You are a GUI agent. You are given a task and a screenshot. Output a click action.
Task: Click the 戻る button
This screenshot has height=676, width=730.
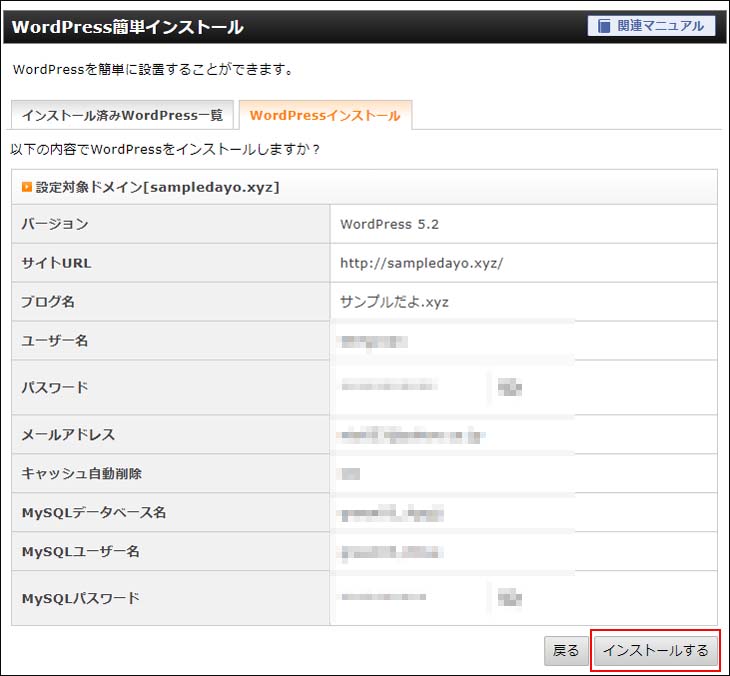tap(566, 650)
